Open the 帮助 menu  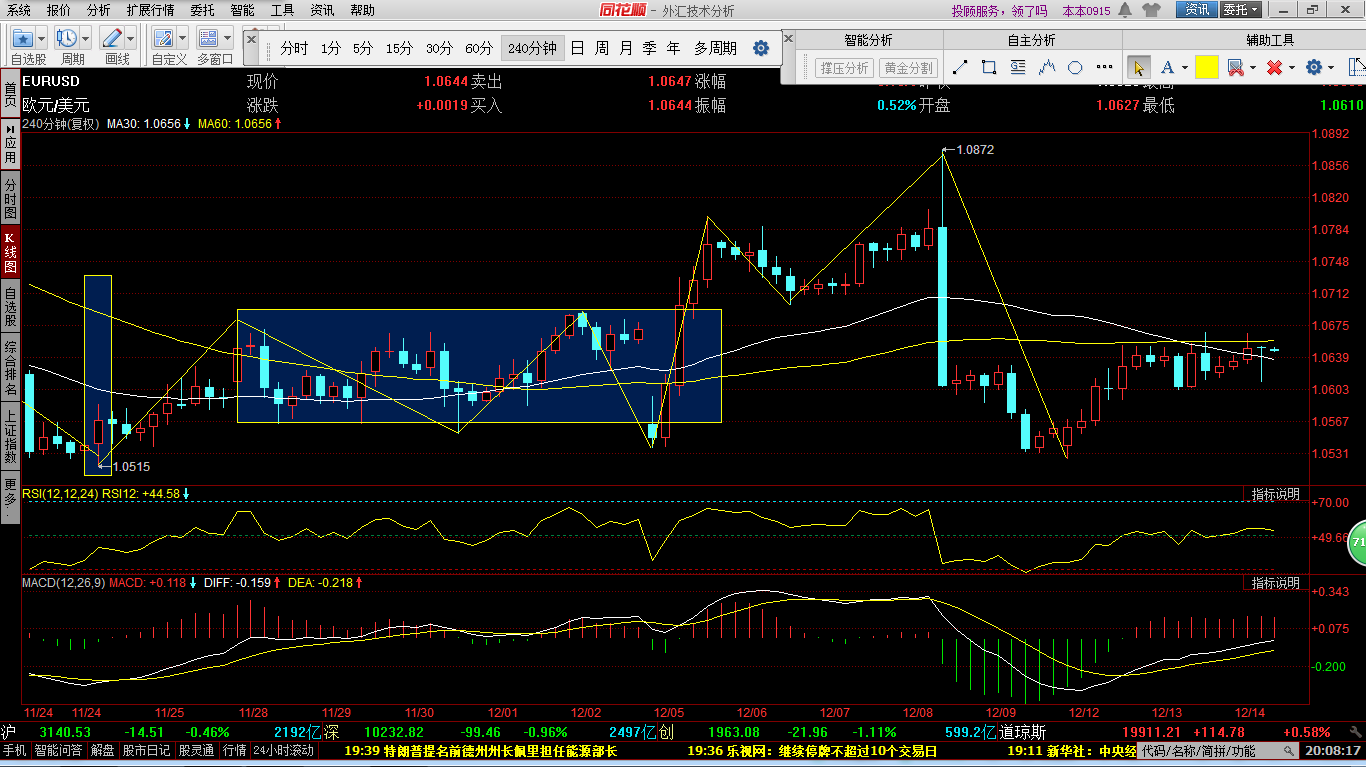click(362, 10)
